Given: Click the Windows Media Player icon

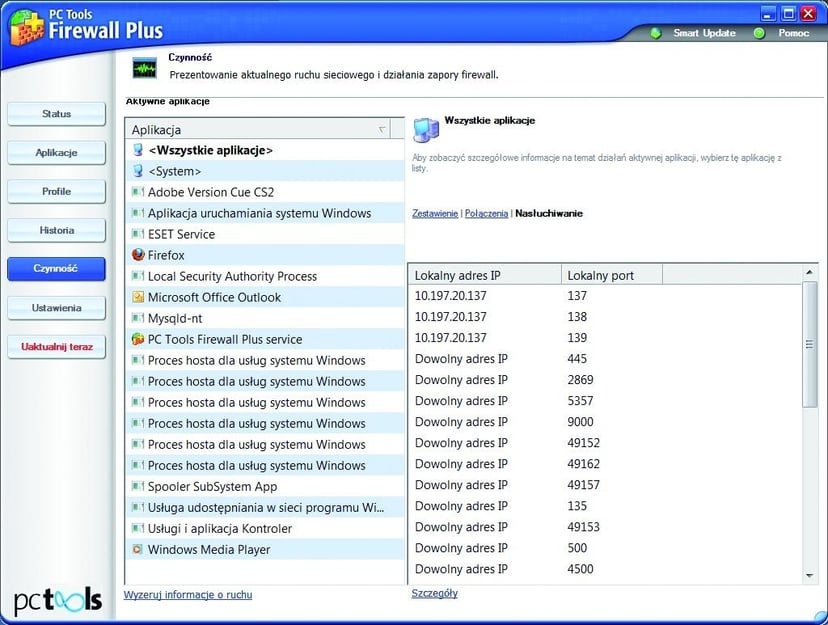Looking at the screenshot, I should 138,549.
